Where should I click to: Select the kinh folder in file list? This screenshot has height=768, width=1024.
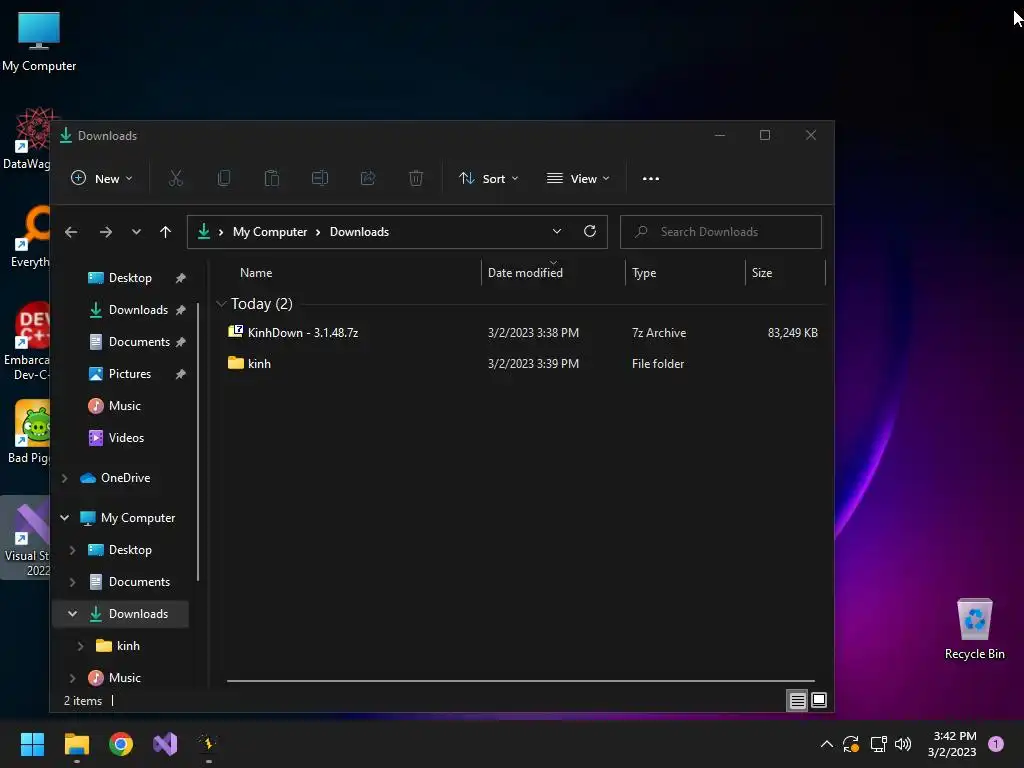522,364
